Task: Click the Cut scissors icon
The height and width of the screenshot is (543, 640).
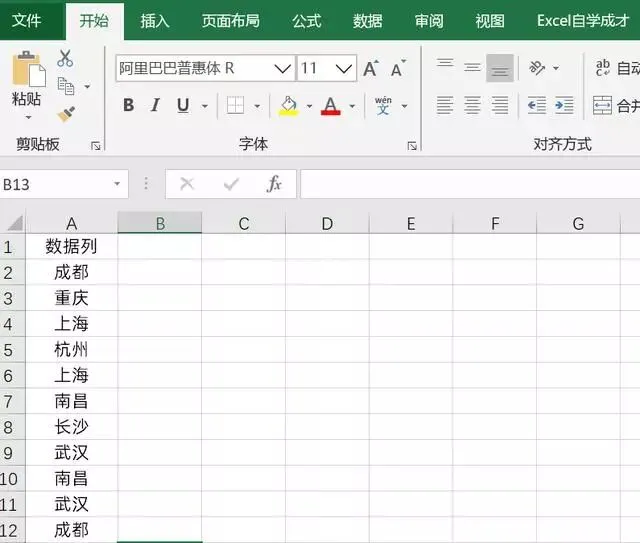Action: pos(65,58)
